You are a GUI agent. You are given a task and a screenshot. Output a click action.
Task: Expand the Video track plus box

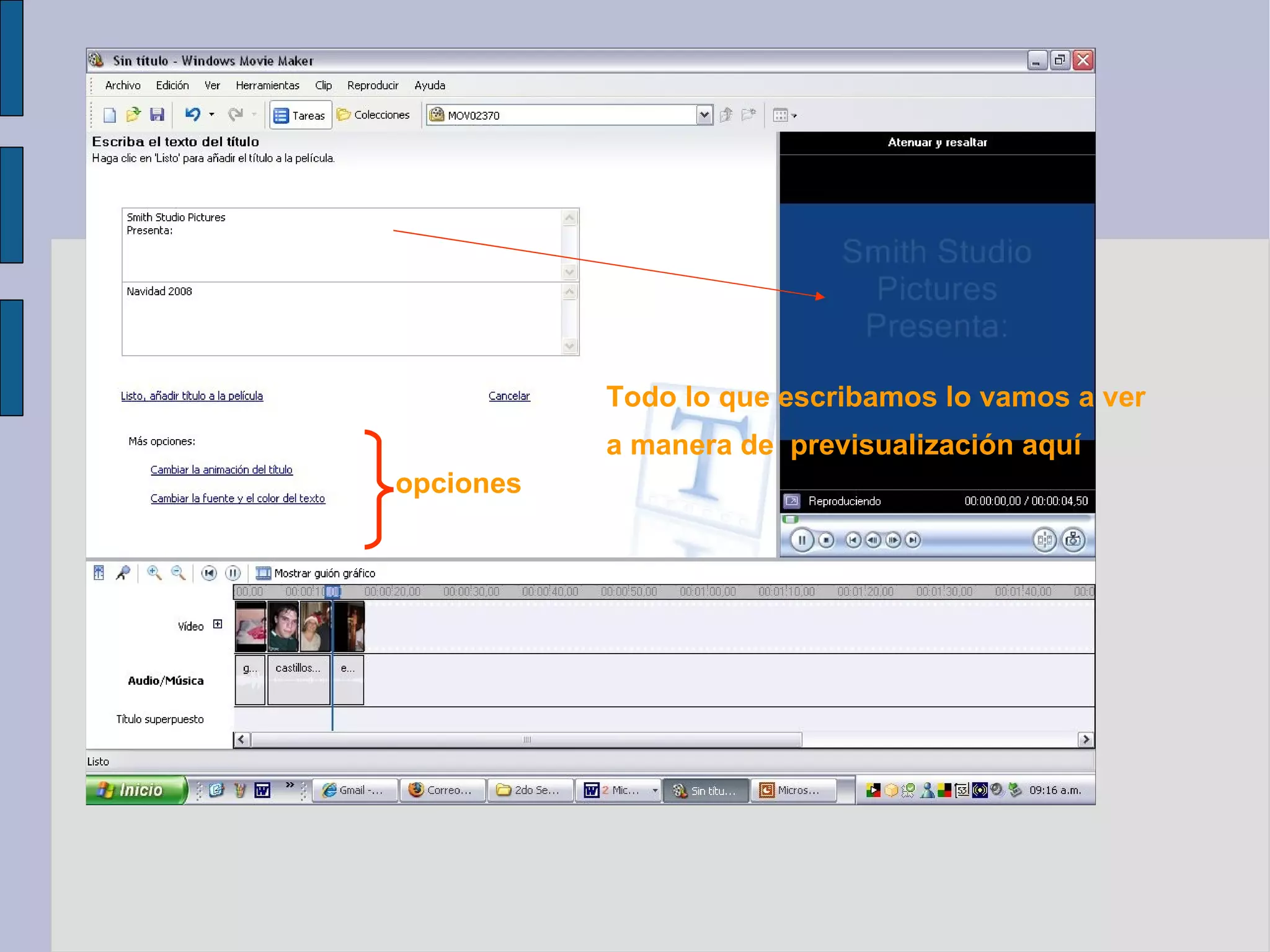coord(218,624)
